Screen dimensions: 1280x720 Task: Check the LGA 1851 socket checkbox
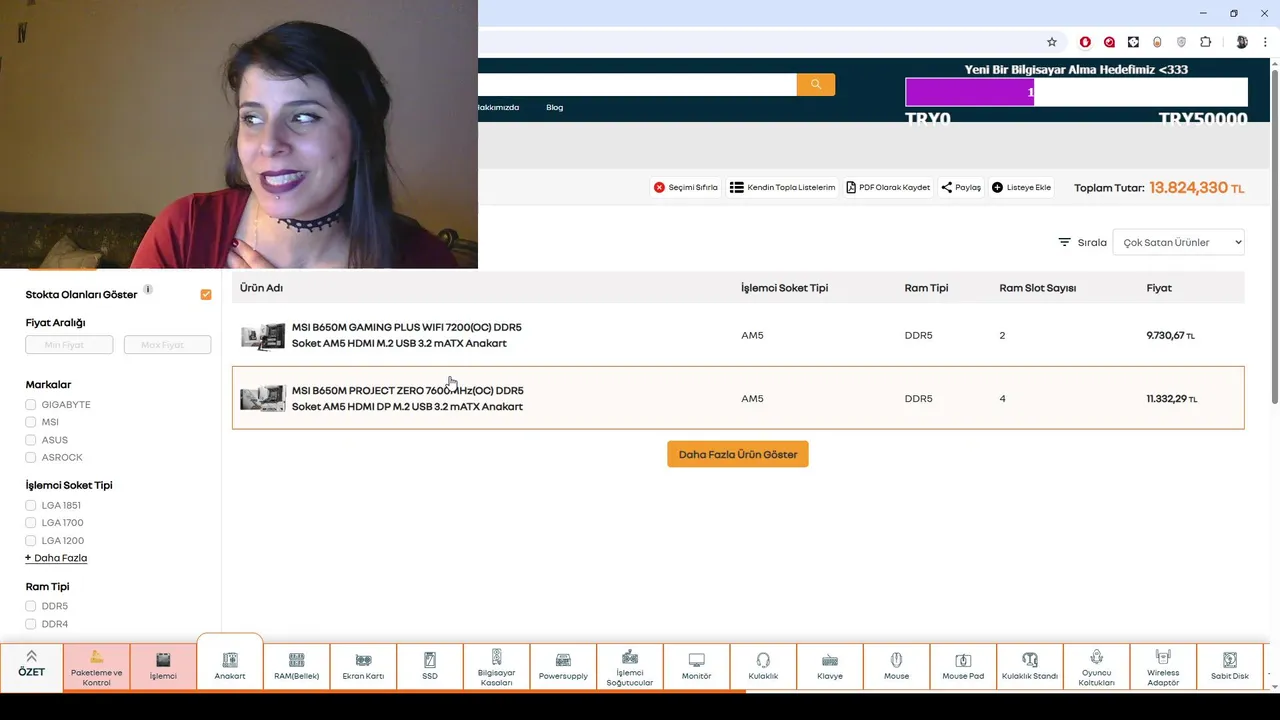(31, 505)
